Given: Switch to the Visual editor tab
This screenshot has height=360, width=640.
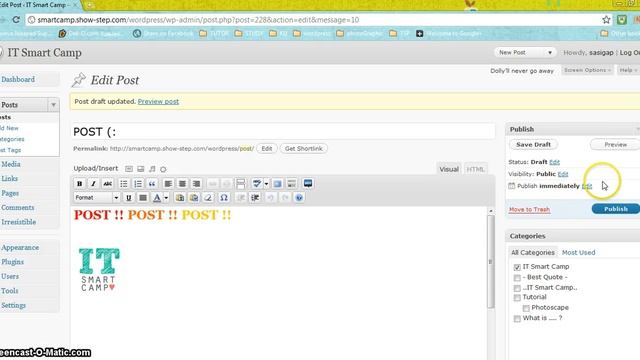Looking at the screenshot, I should click(449, 169).
